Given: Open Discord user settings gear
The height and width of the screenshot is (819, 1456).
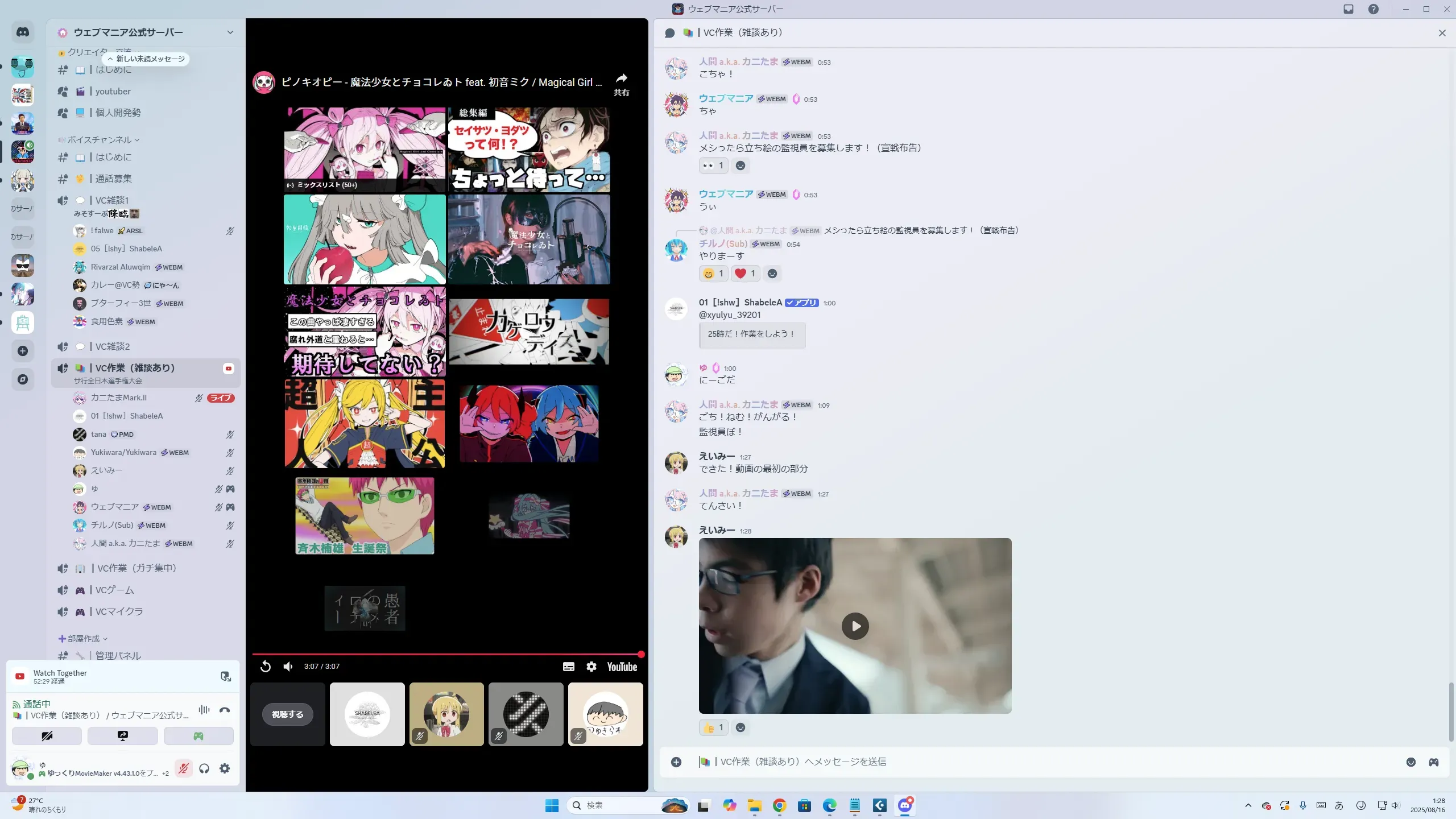Looking at the screenshot, I should point(225,768).
